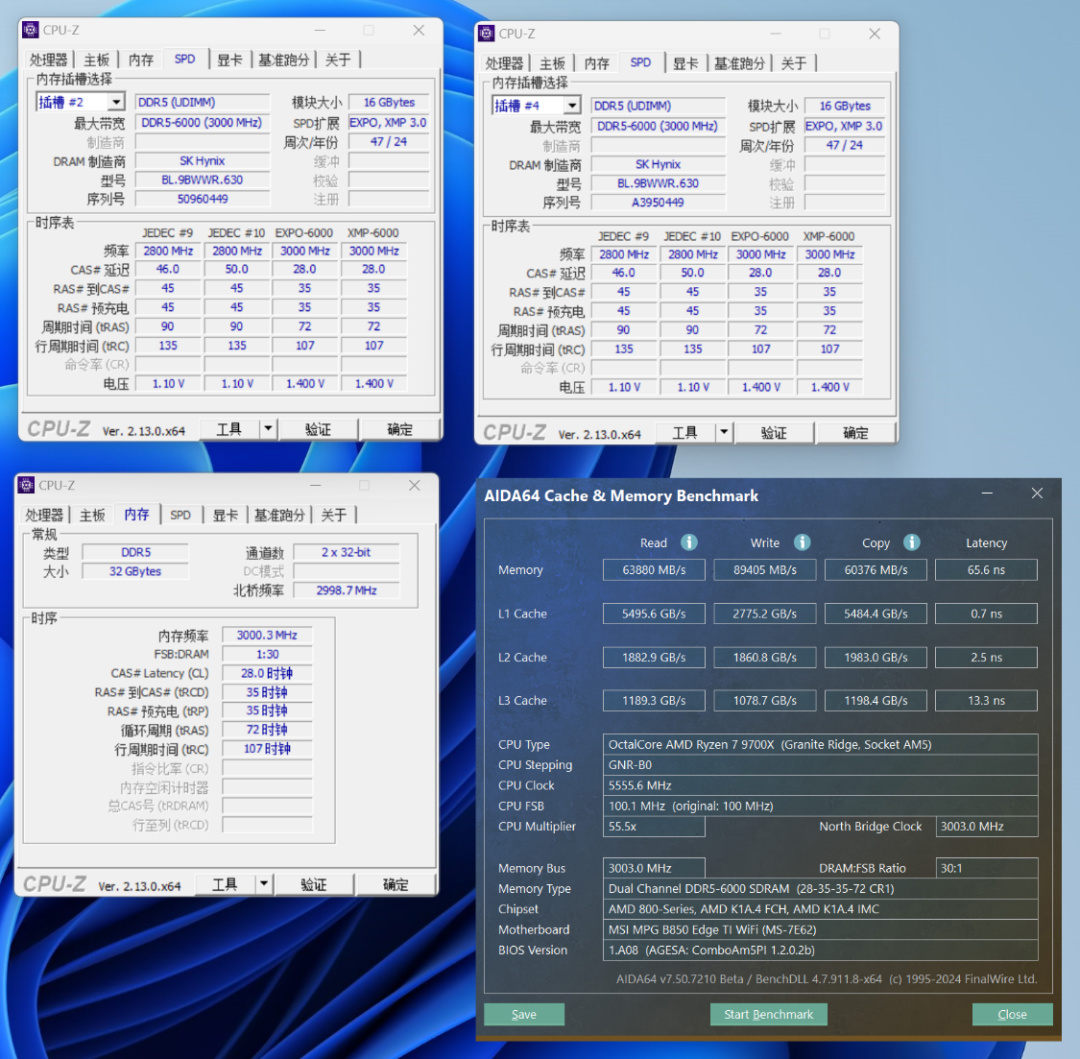Click 验证 button in the memory window
The width and height of the screenshot is (1080, 1059).
[x=313, y=884]
